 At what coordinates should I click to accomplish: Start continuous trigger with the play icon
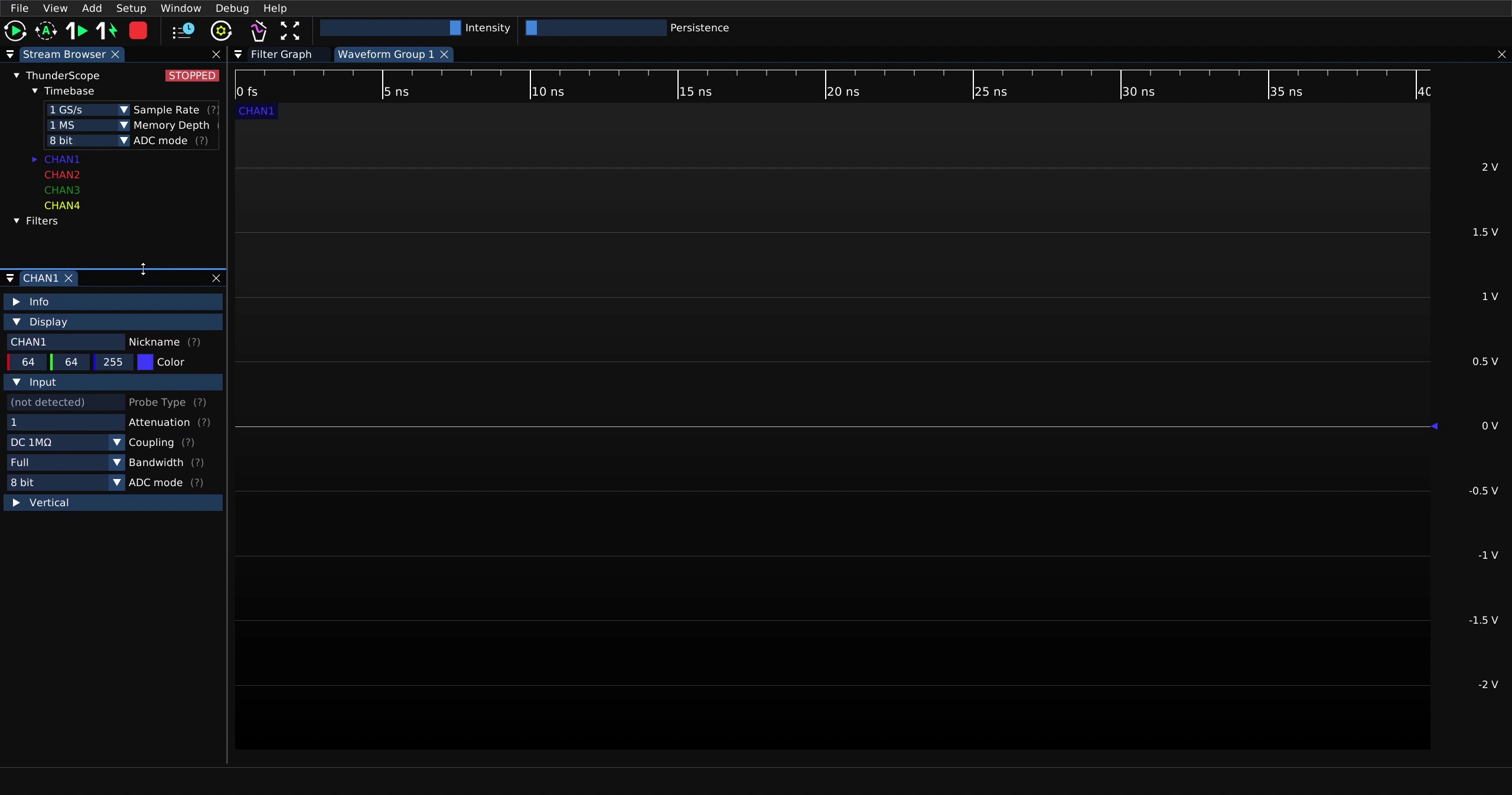point(15,30)
